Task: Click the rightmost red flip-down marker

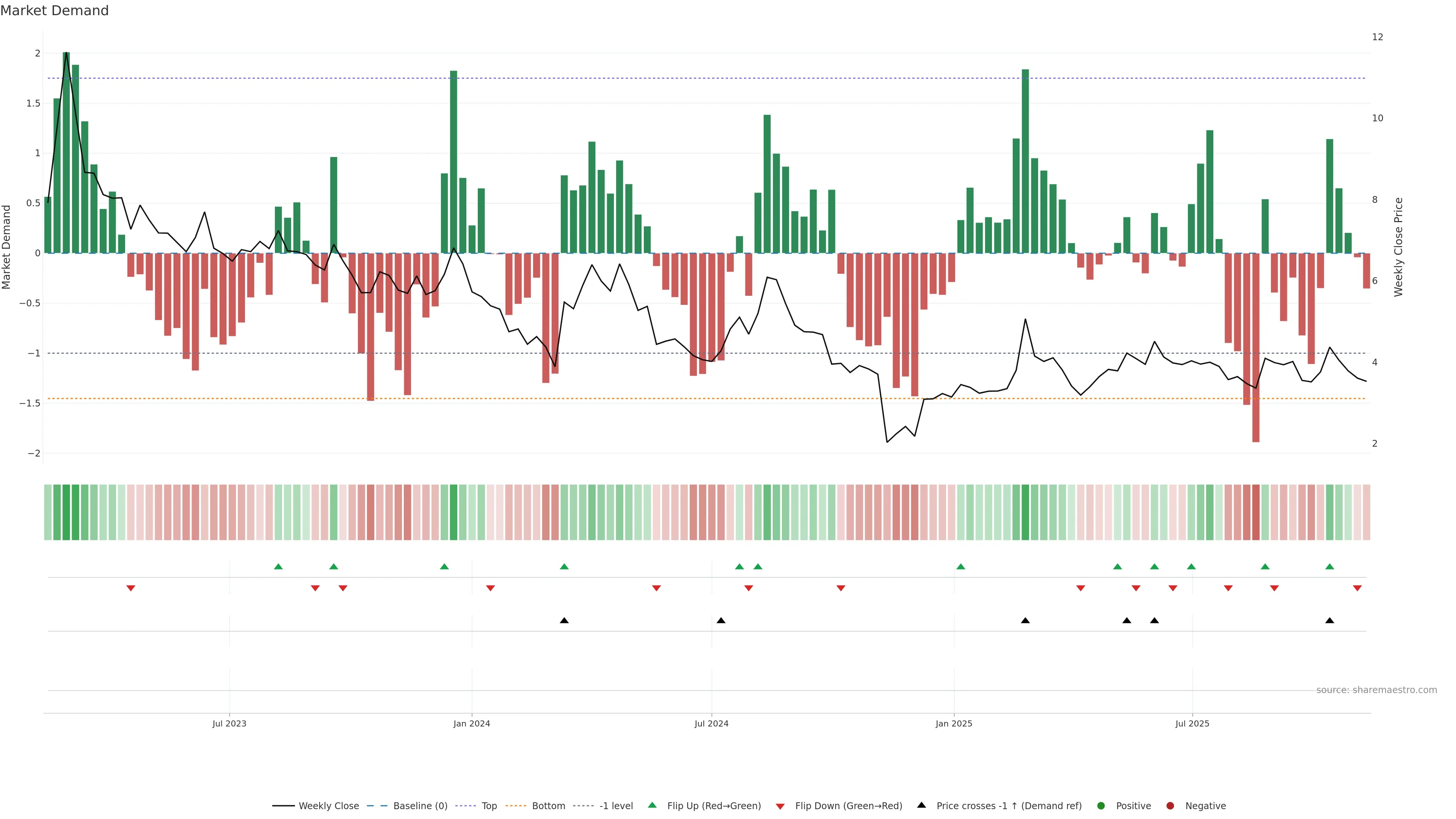Action: point(1357,588)
